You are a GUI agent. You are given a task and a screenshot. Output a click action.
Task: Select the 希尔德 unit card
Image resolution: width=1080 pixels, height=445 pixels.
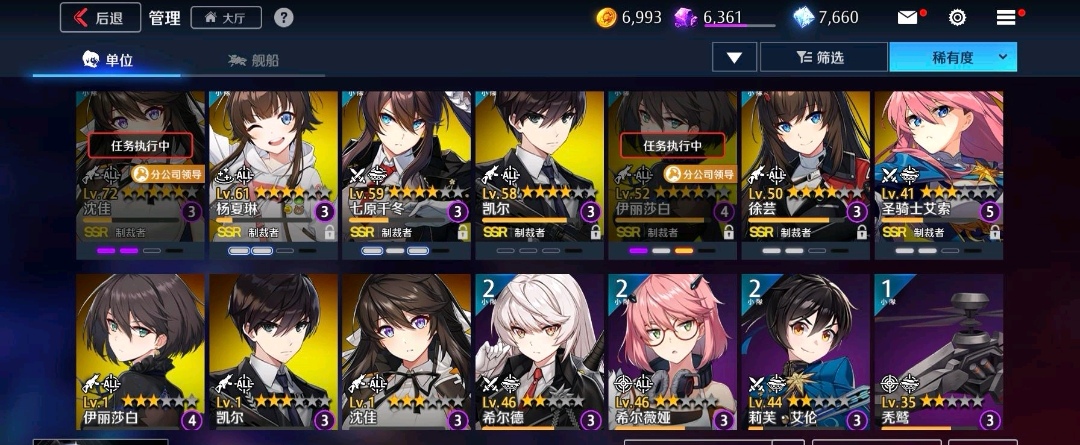[539, 352]
